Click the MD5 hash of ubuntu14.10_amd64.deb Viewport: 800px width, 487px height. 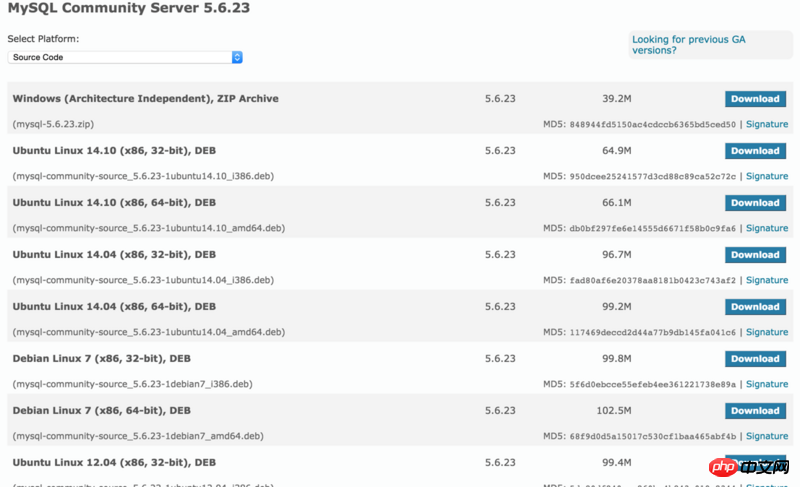pyautogui.click(x=653, y=228)
